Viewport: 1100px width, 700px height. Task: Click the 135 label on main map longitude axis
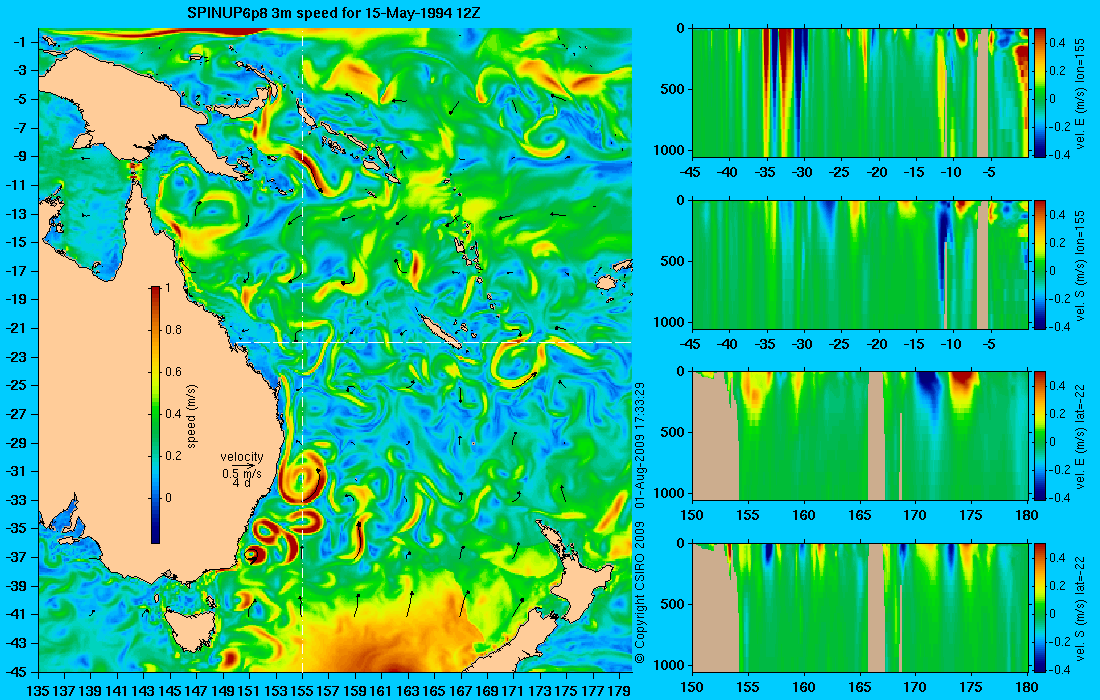(x=38, y=691)
